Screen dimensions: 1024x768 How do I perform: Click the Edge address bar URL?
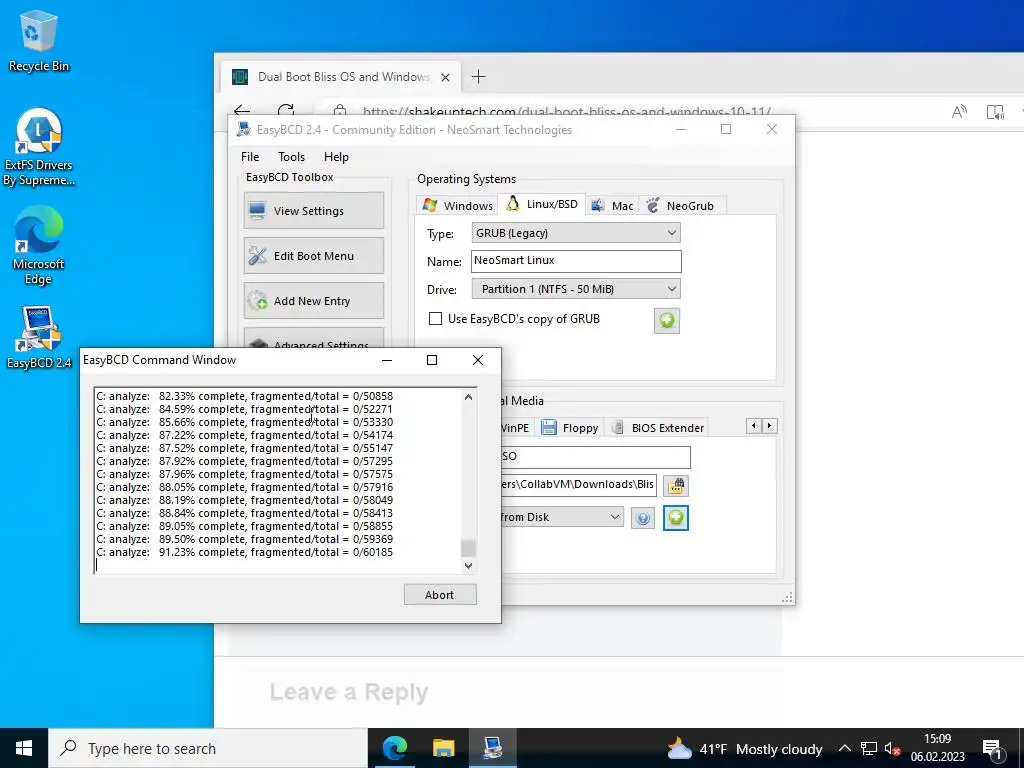point(566,112)
